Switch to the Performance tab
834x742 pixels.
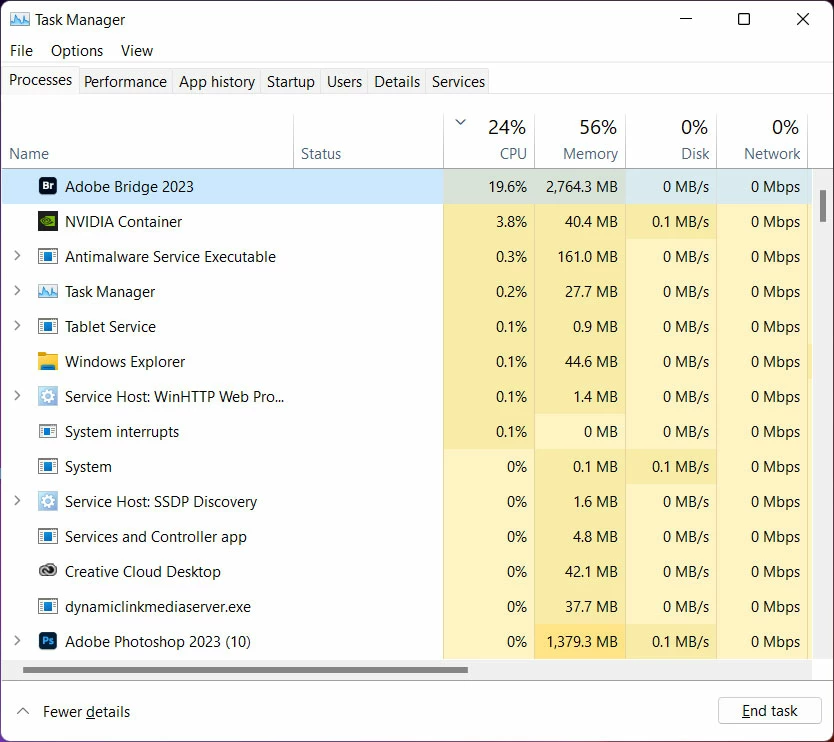pyautogui.click(x=125, y=81)
